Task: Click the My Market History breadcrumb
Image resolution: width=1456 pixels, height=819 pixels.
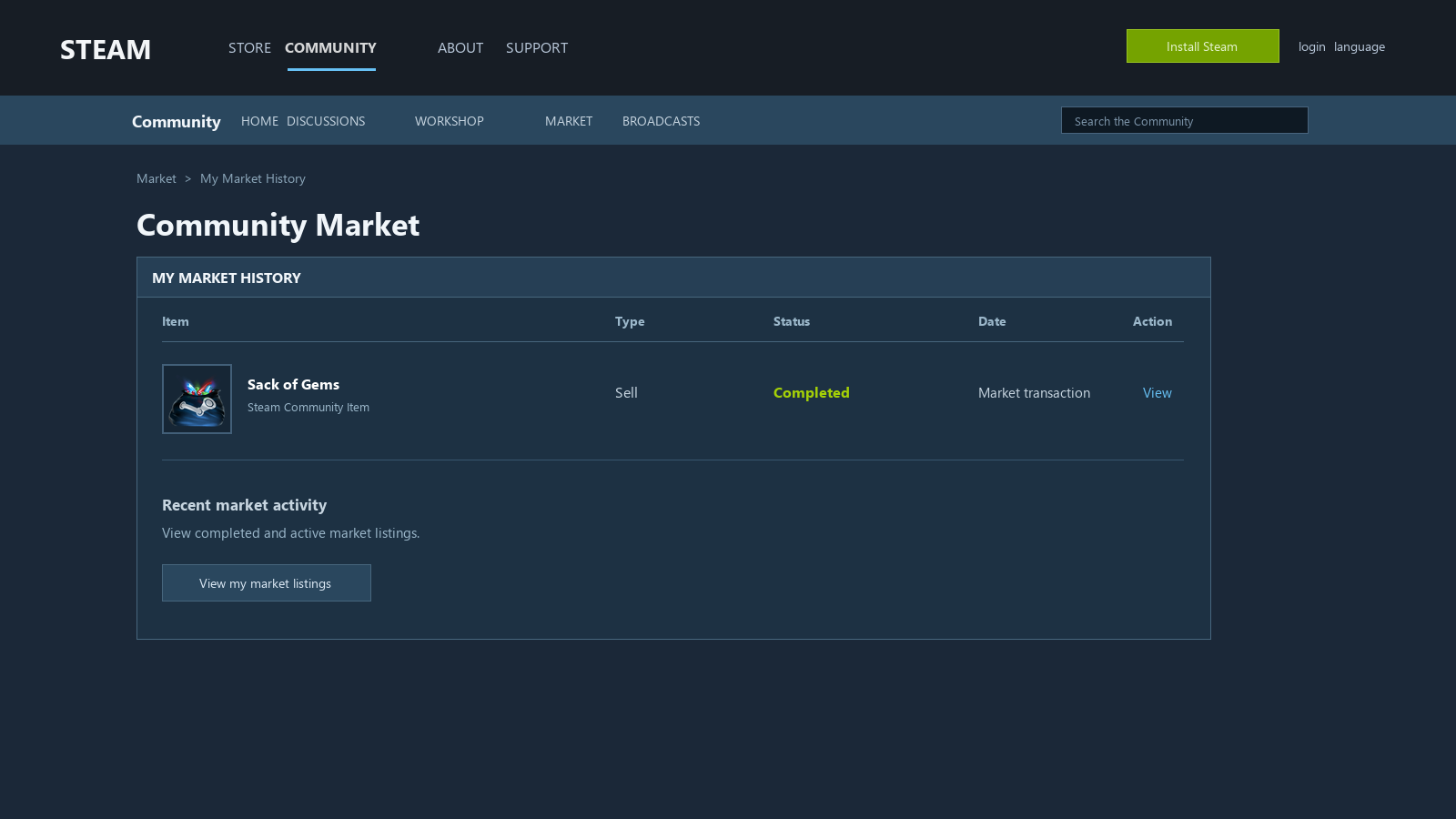Action: (253, 178)
